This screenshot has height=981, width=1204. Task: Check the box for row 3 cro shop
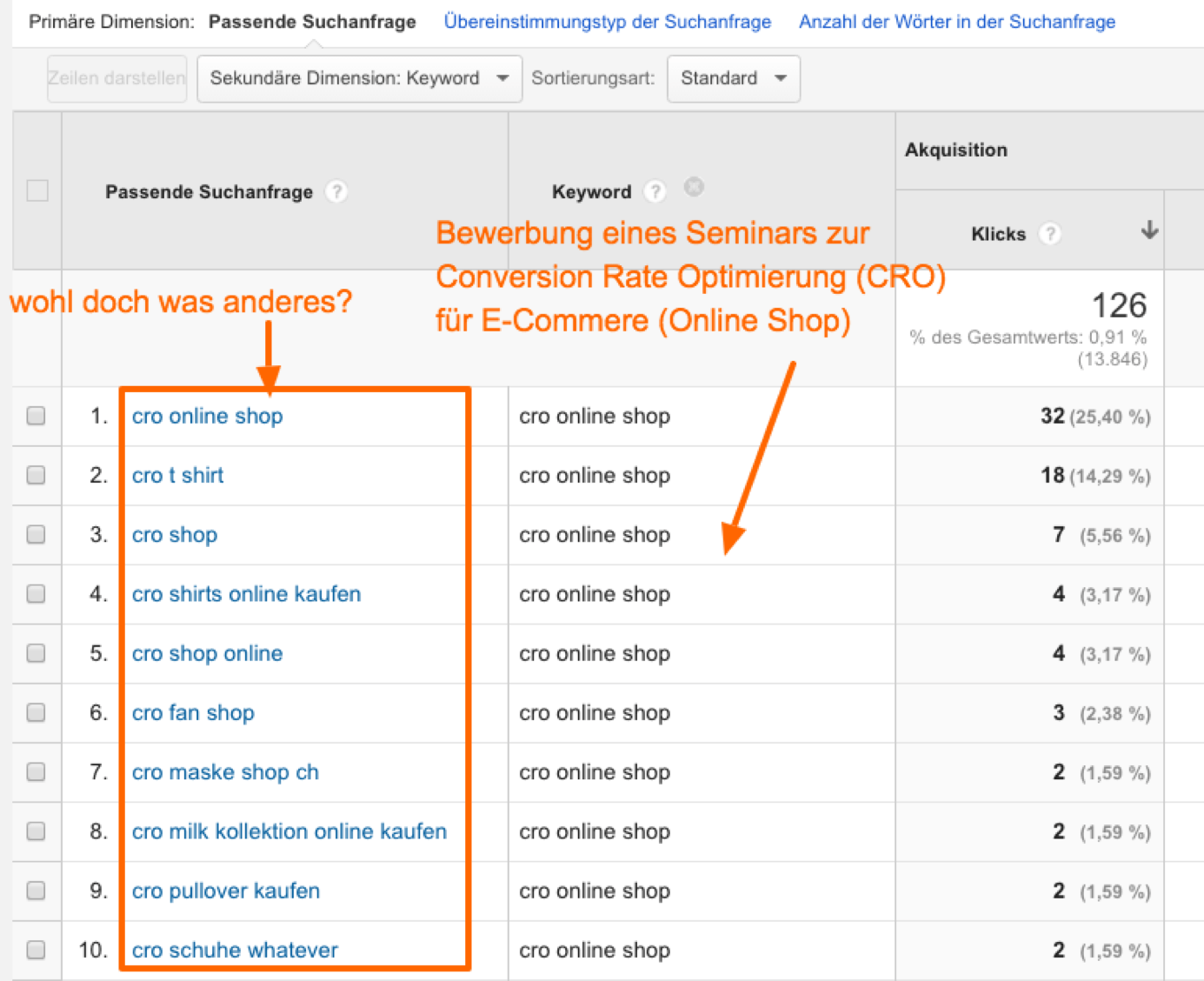[36, 534]
